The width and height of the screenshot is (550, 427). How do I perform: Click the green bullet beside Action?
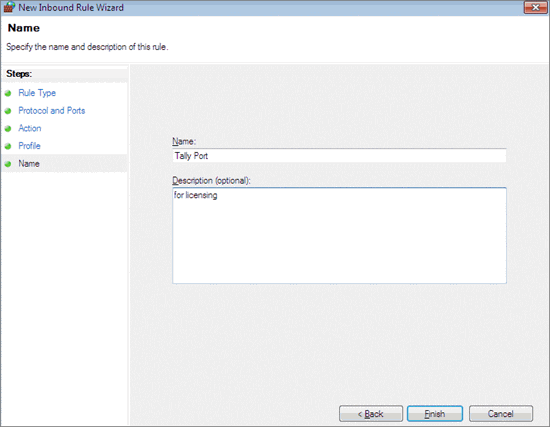[x=8, y=128]
